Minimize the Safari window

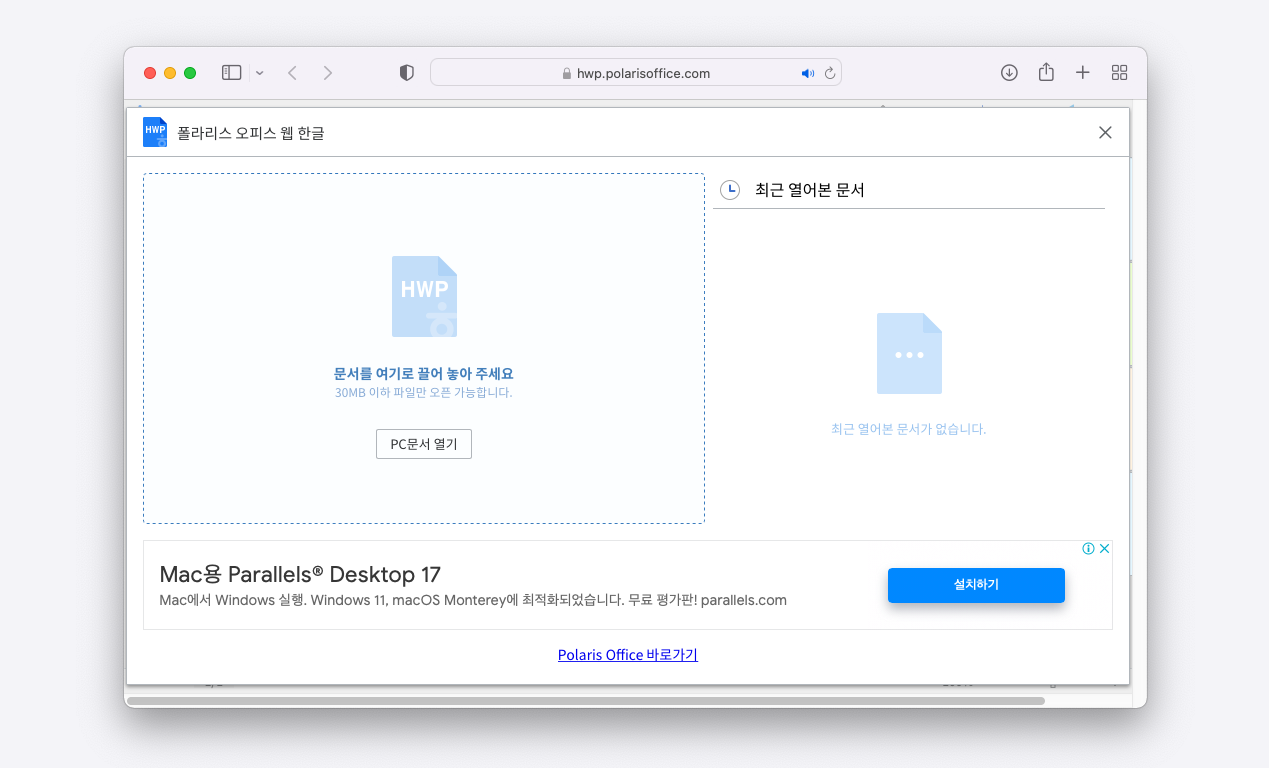click(170, 73)
